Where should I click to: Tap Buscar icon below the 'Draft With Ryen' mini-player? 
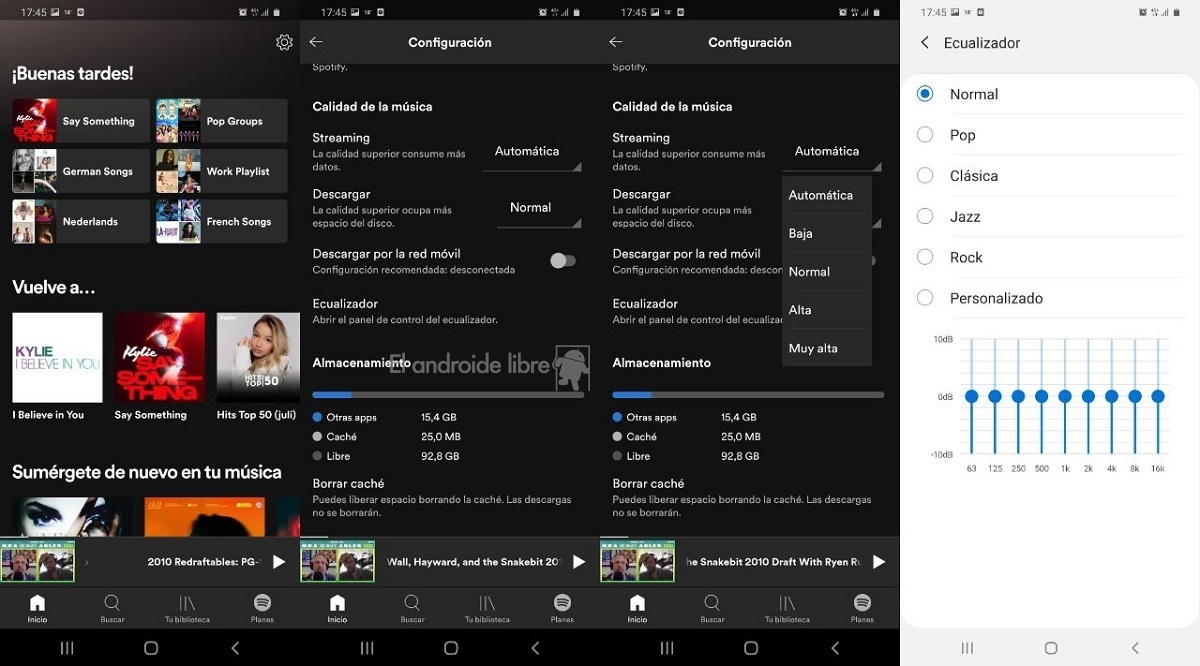coord(712,608)
